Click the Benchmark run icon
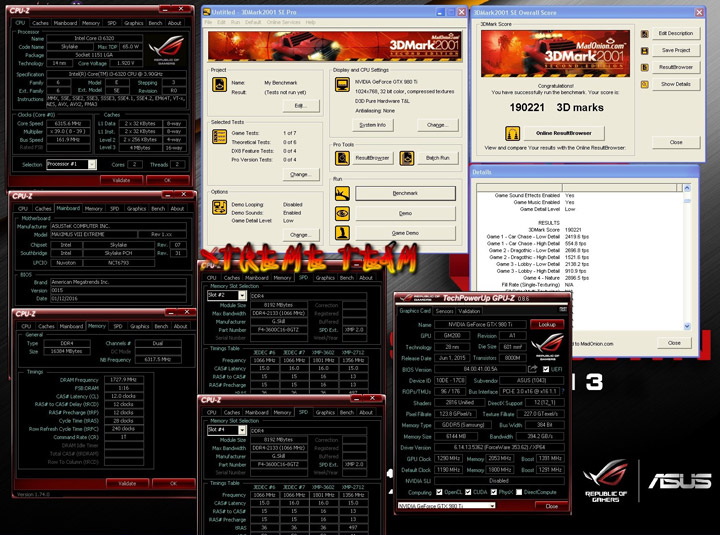This screenshot has width=720, height=535. [x=342, y=193]
